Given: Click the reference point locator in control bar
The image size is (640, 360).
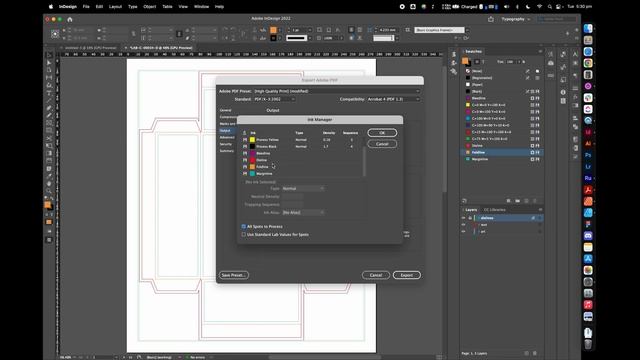Looking at the screenshot, I should 55,34.
